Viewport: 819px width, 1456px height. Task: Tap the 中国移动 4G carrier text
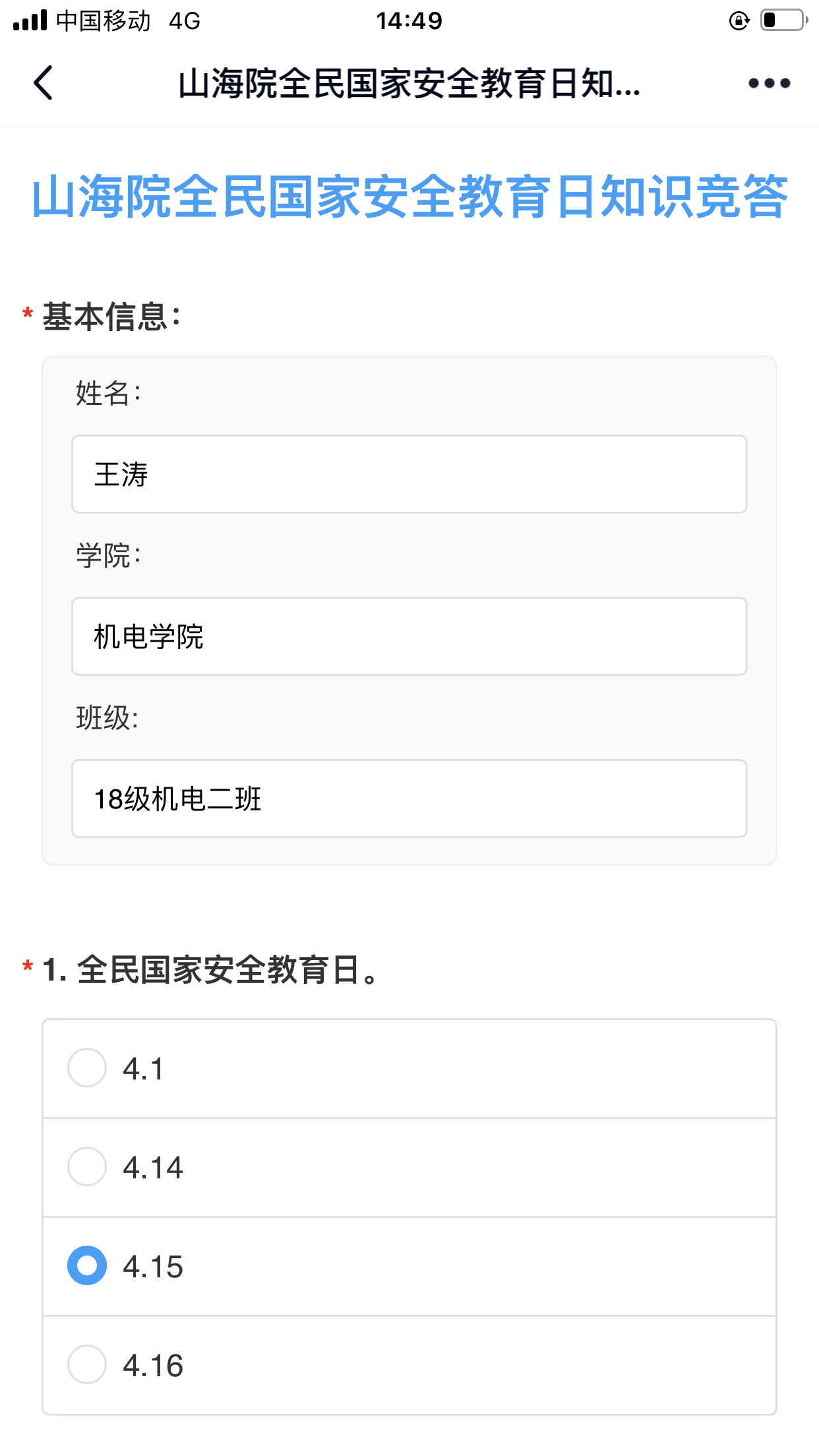click(x=128, y=21)
